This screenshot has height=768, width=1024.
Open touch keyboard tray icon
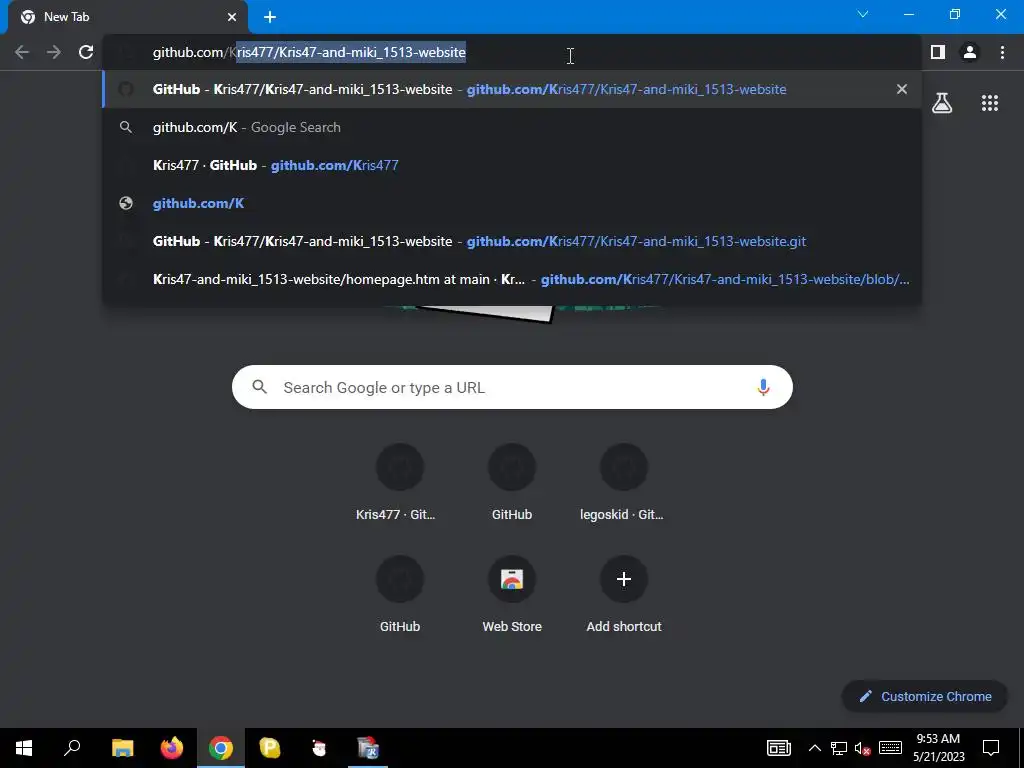coord(890,748)
